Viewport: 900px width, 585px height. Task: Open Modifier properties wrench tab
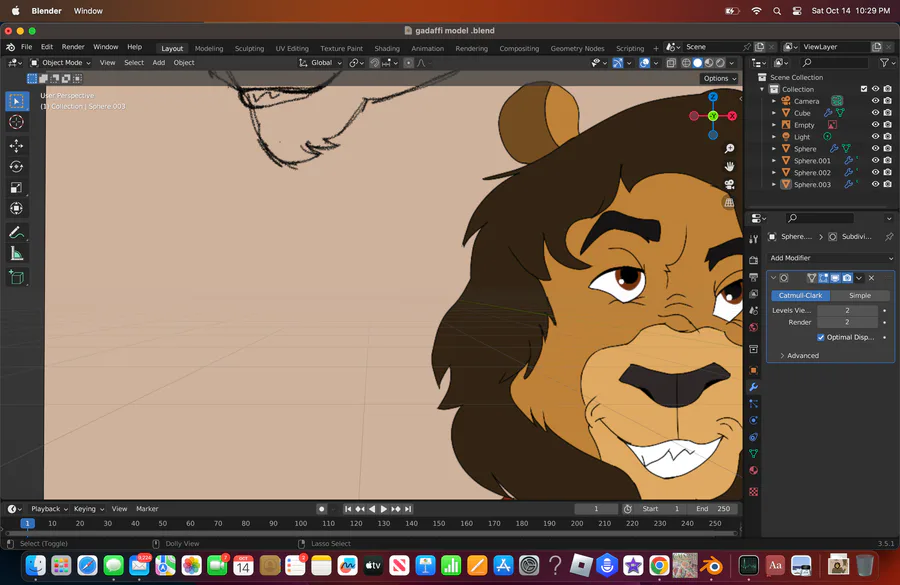[754, 387]
